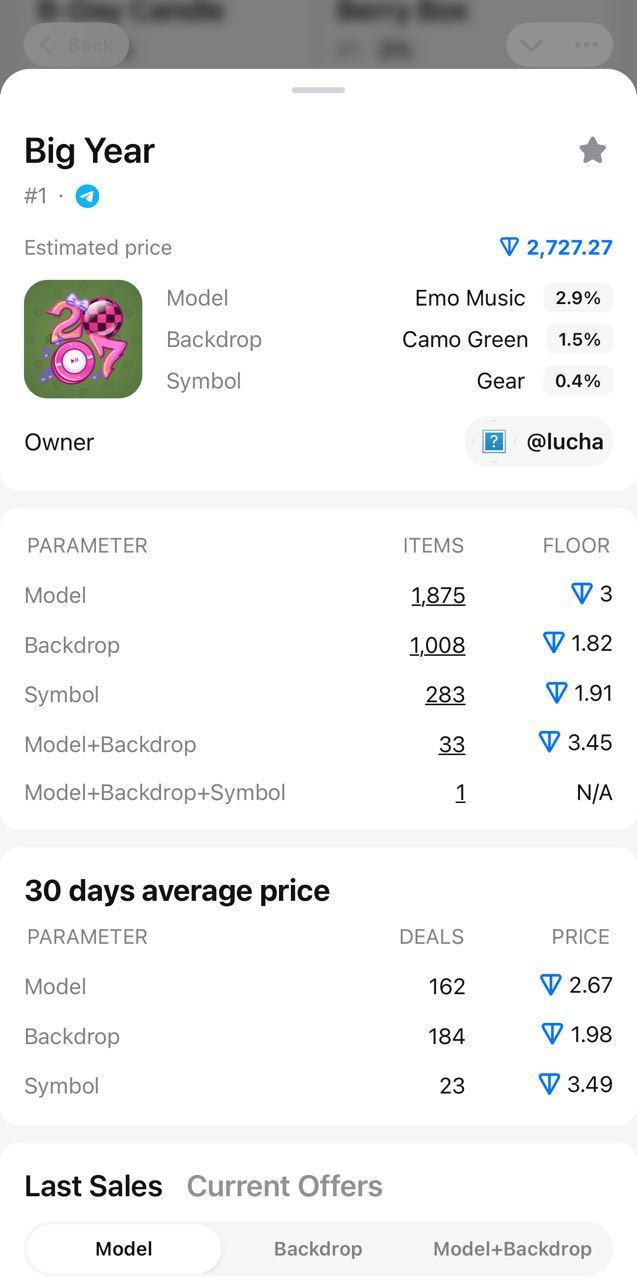This screenshot has height=1280, width=637.
Task: Select the Model+Backdrop filter segment
Action: pos(512,1248)
